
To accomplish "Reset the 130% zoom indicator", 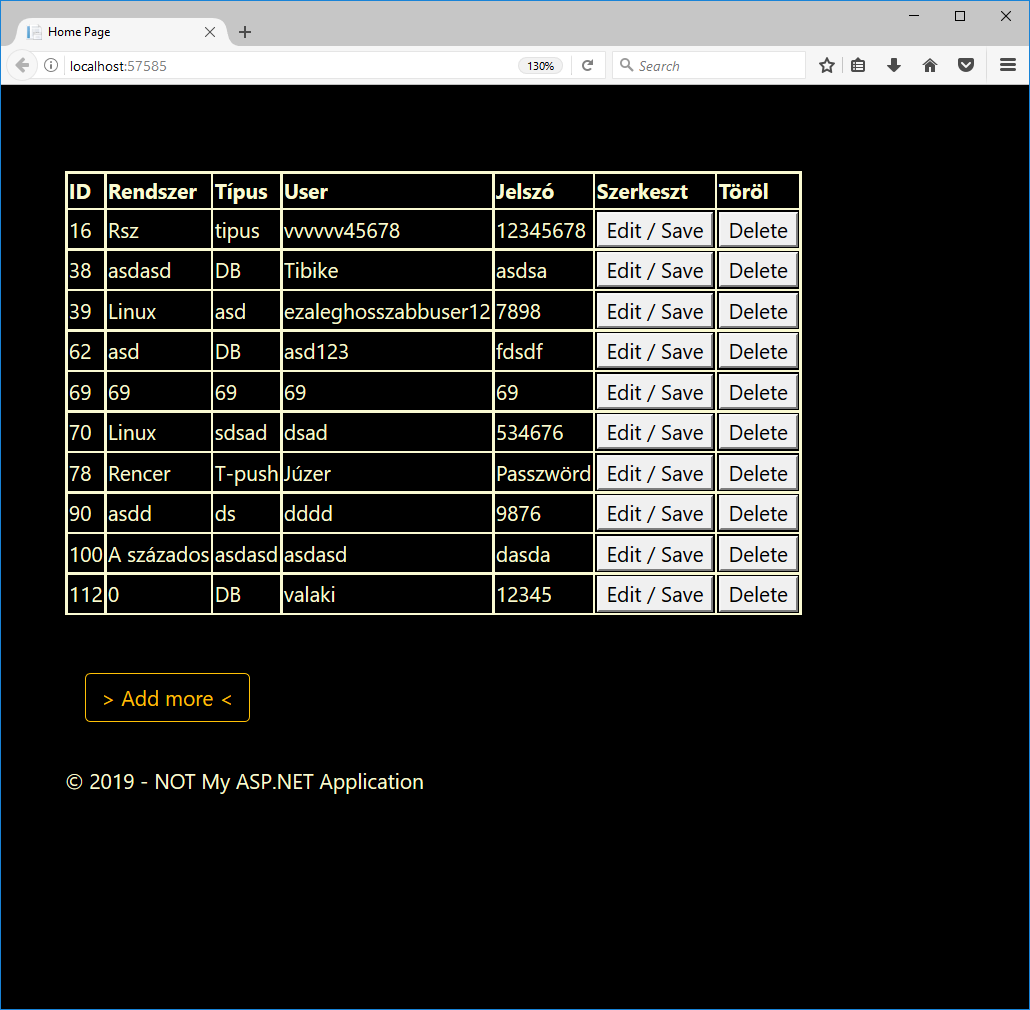I will (x=540, y=66).
